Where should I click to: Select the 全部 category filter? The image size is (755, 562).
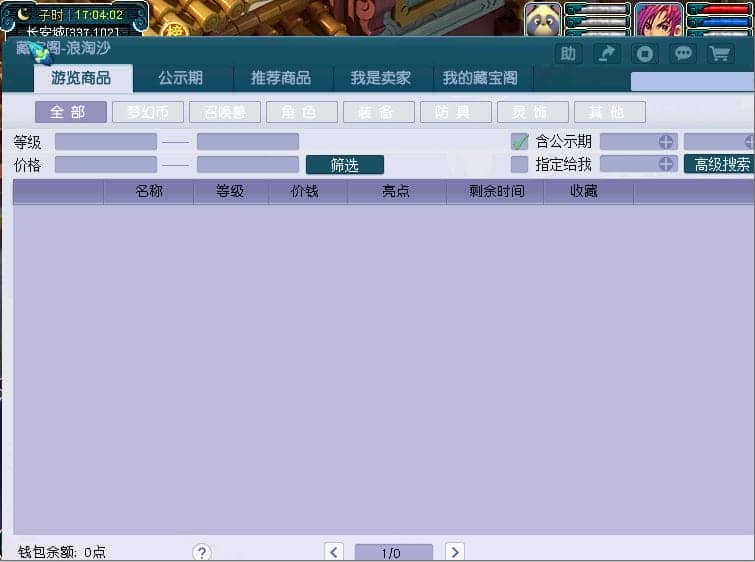click(x=70, y=112)
